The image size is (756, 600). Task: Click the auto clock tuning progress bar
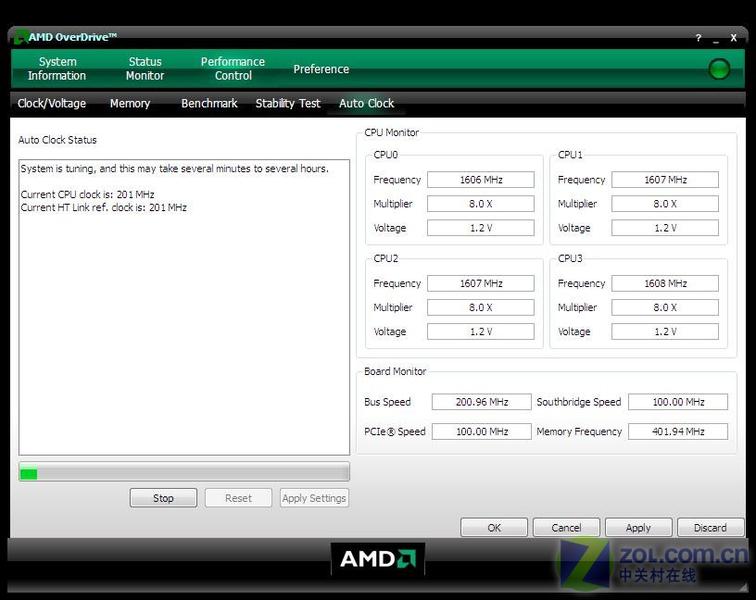(x=184, y=472)
